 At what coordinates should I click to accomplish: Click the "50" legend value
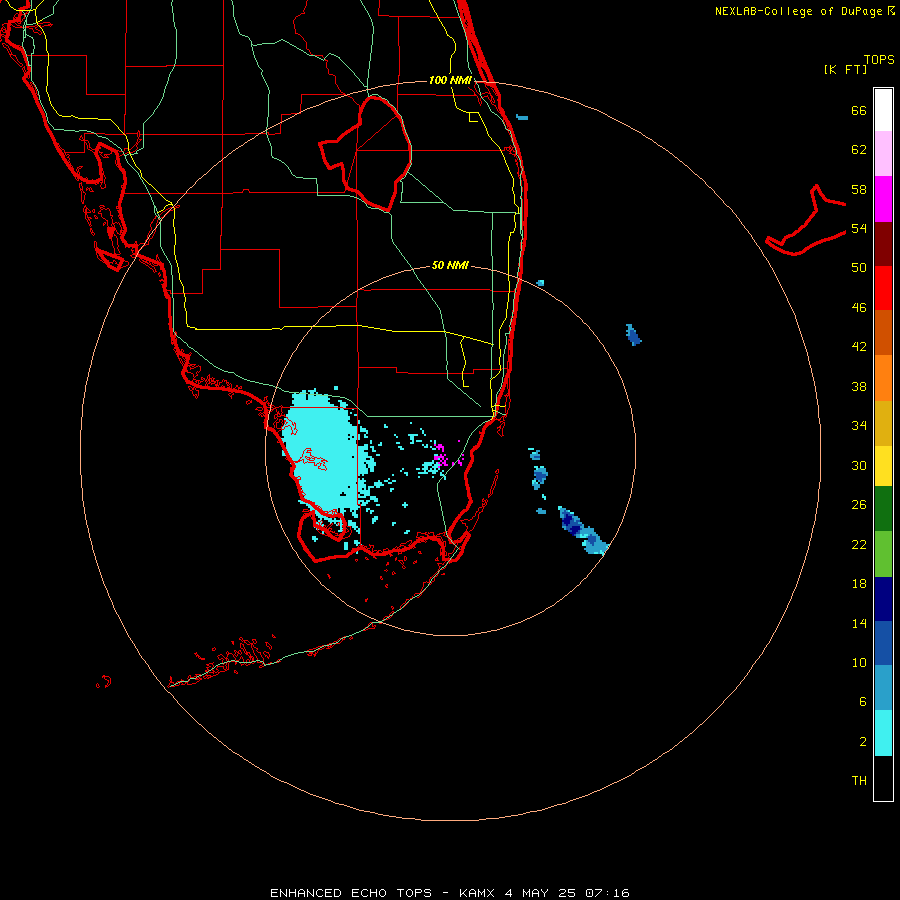[x=859, y=268]
